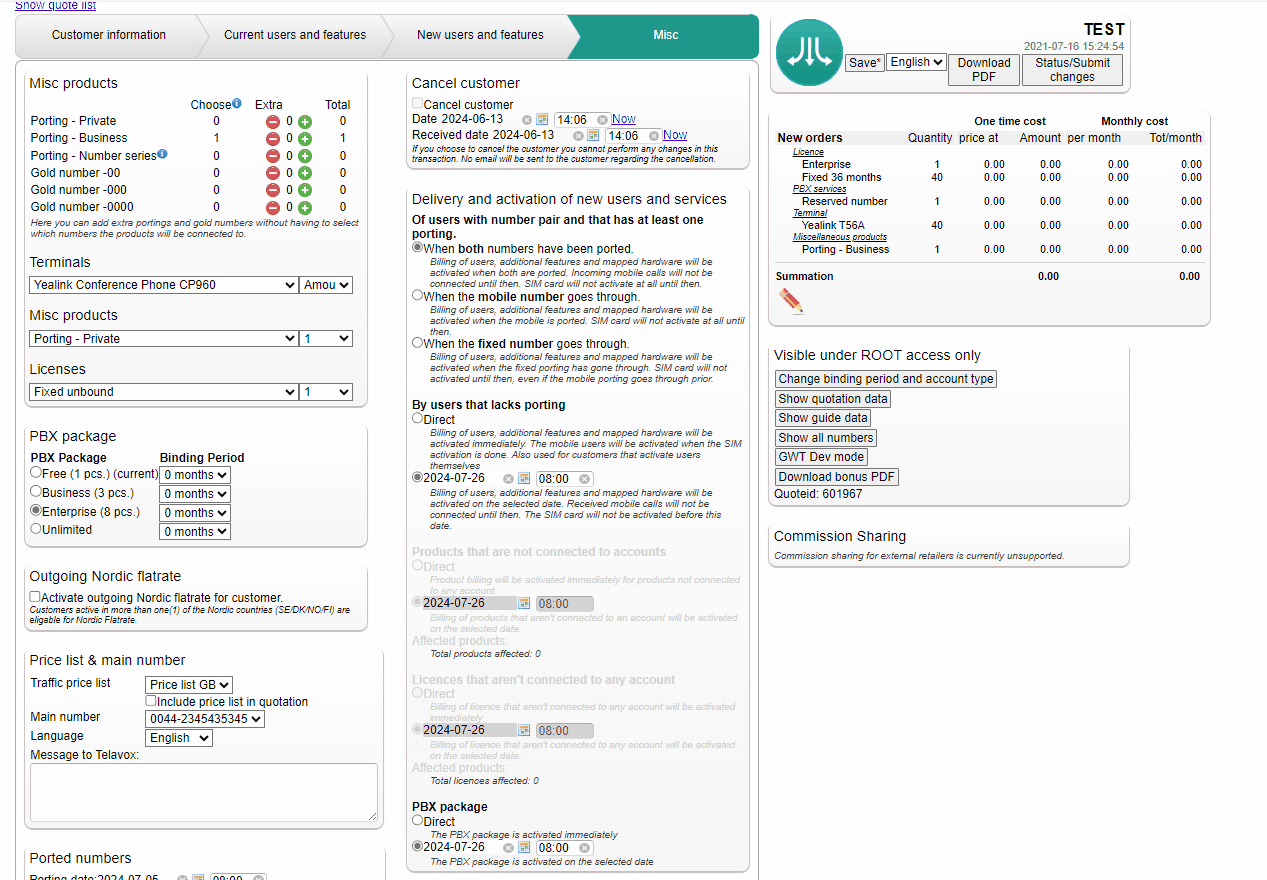This screenshot has width=1267, height=880.
Task: Click the Message to Telavox text area
Action: 204,793
